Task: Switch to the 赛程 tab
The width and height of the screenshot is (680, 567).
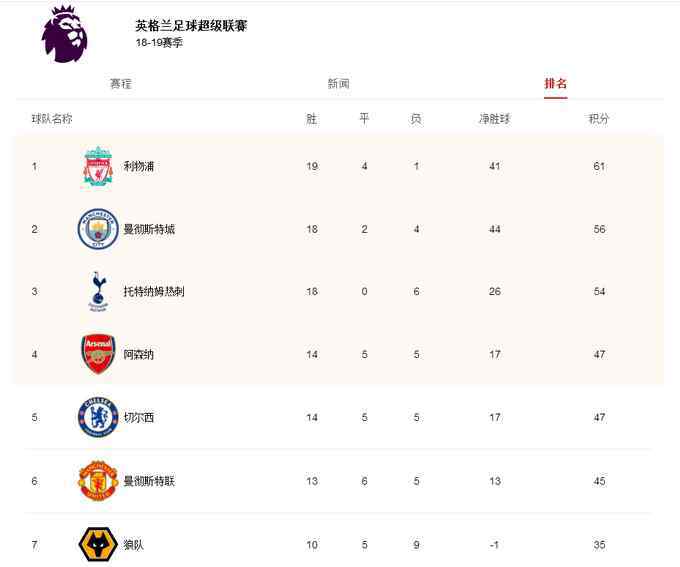Action: (x=121, y=83)
